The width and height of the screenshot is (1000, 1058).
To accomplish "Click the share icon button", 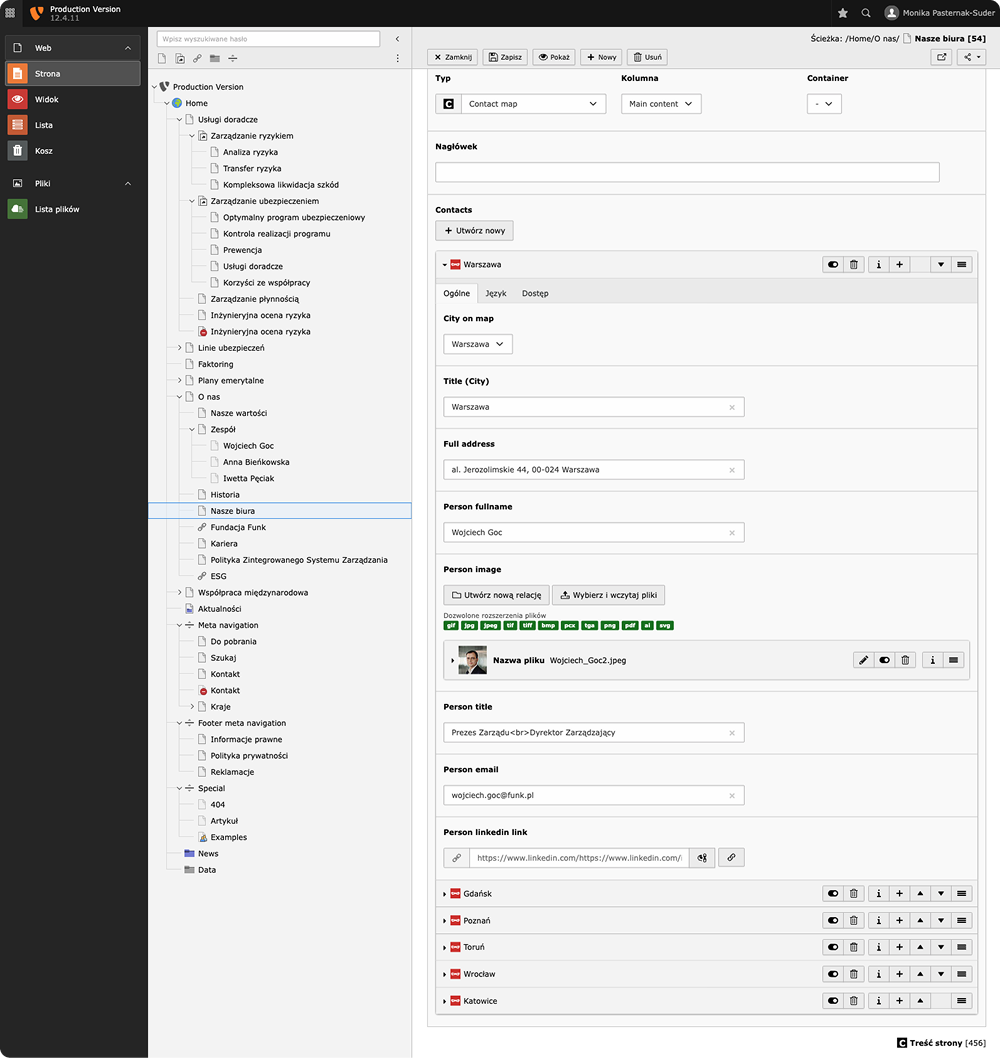I will [x=970, y=57].
